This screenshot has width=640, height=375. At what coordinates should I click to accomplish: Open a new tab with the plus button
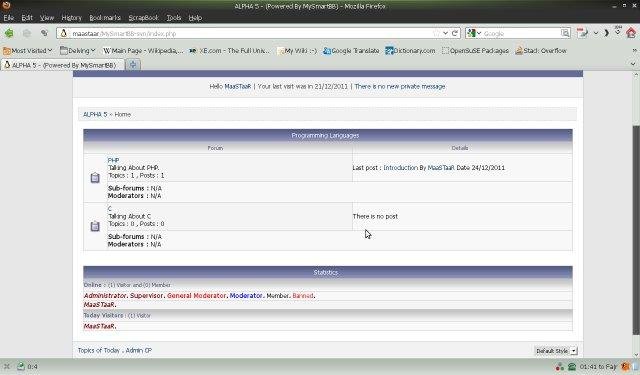click(x=133, y=64)
